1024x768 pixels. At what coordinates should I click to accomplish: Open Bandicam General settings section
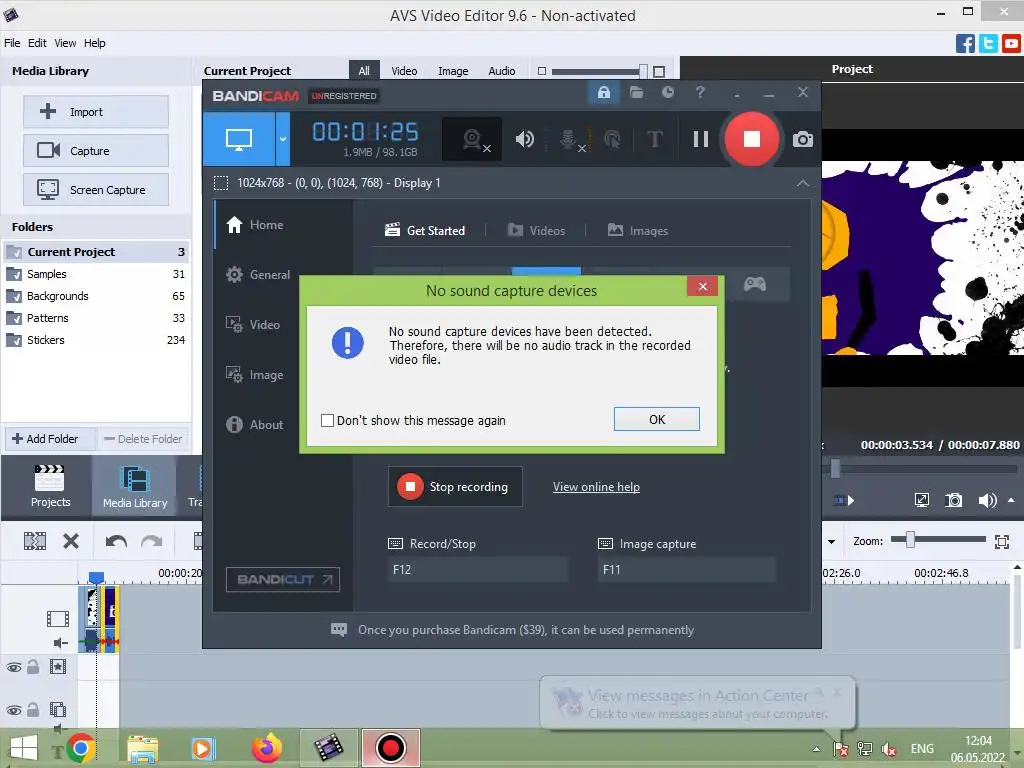[257, 275]
